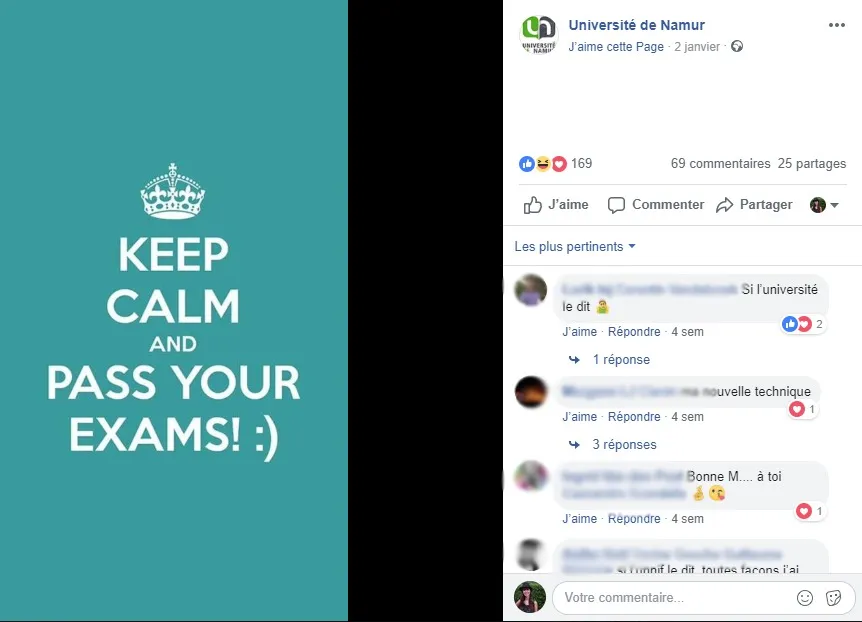This screenshot has height=622, width=862.
Task: Open the three-dot post options menu
Action: tap(836, 25)
